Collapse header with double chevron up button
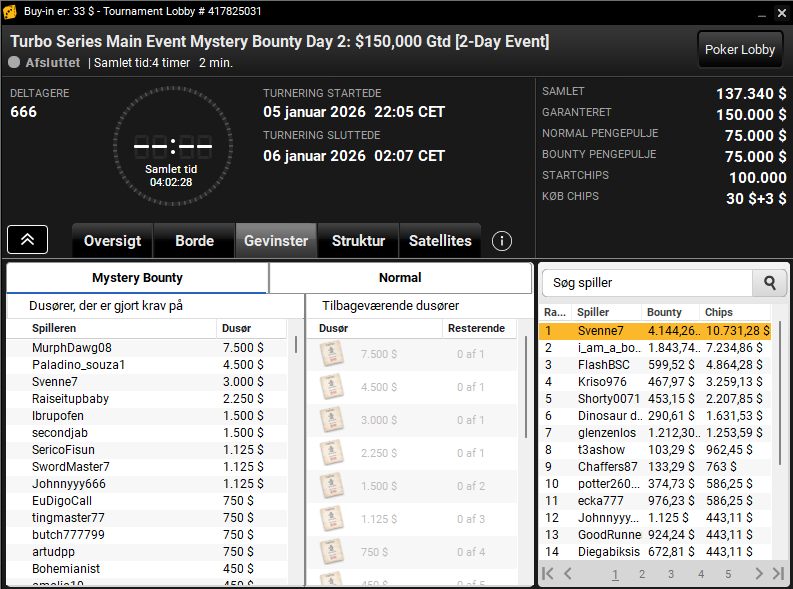Viewport: 793px width, 589px height. click(27, 240)
